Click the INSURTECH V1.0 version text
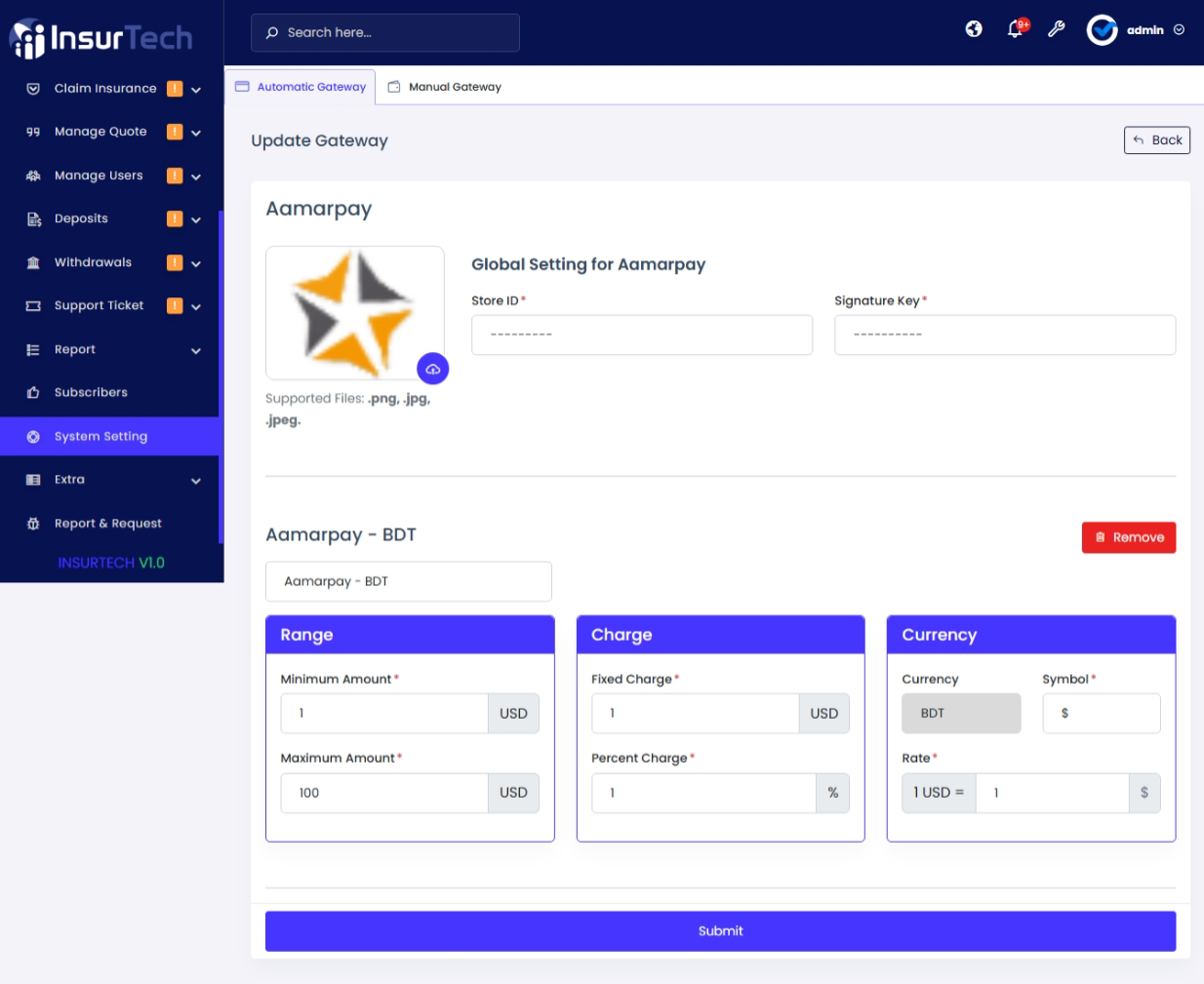This screenshot has height=984, width=1204. [x=111, y=563]
